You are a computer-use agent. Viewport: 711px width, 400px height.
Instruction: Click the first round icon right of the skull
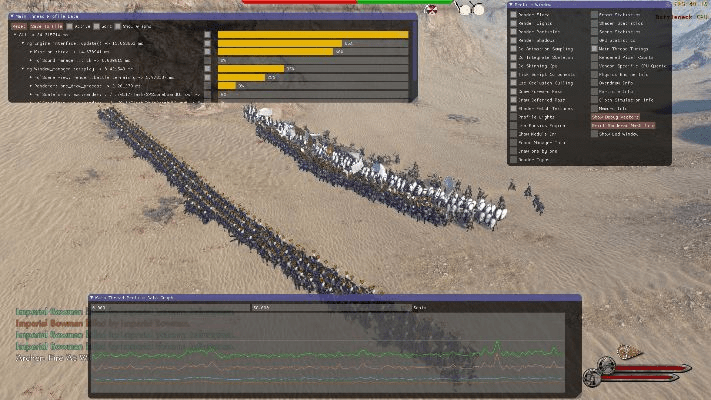tap(464, 9)
